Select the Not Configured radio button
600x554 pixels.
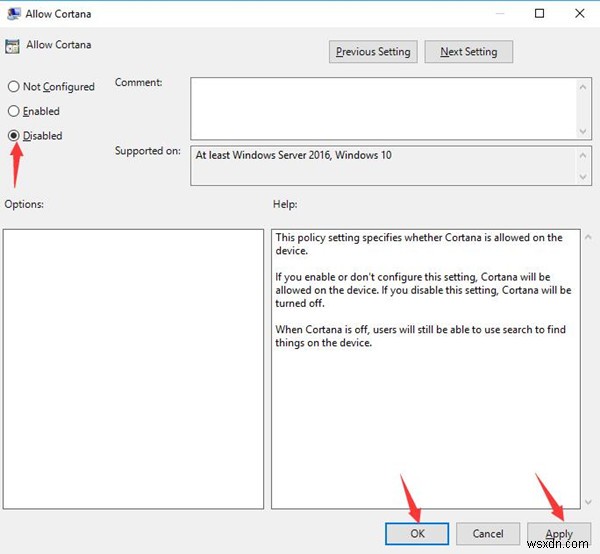pyautogui.click(x=13, y=86)
